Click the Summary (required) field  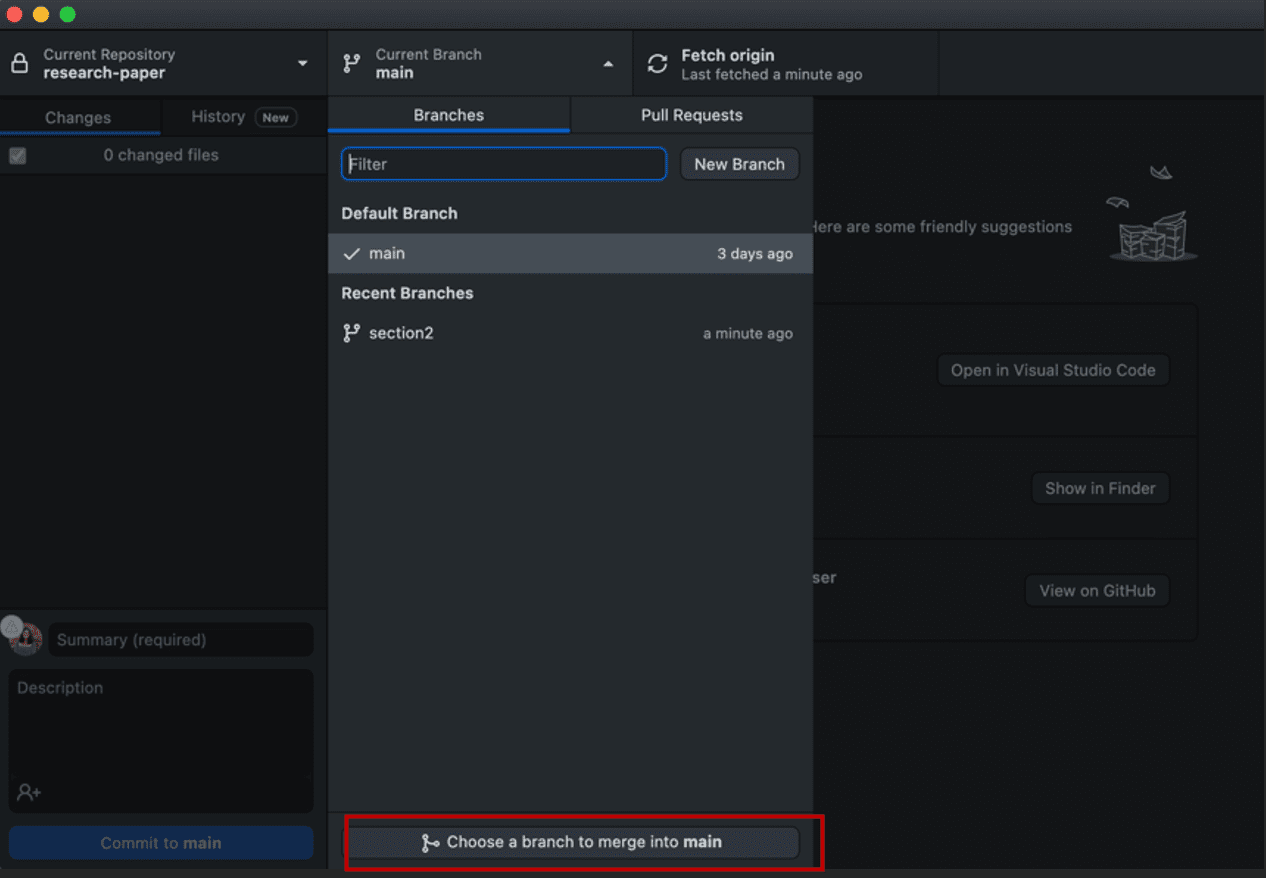[x=181, y=640]
